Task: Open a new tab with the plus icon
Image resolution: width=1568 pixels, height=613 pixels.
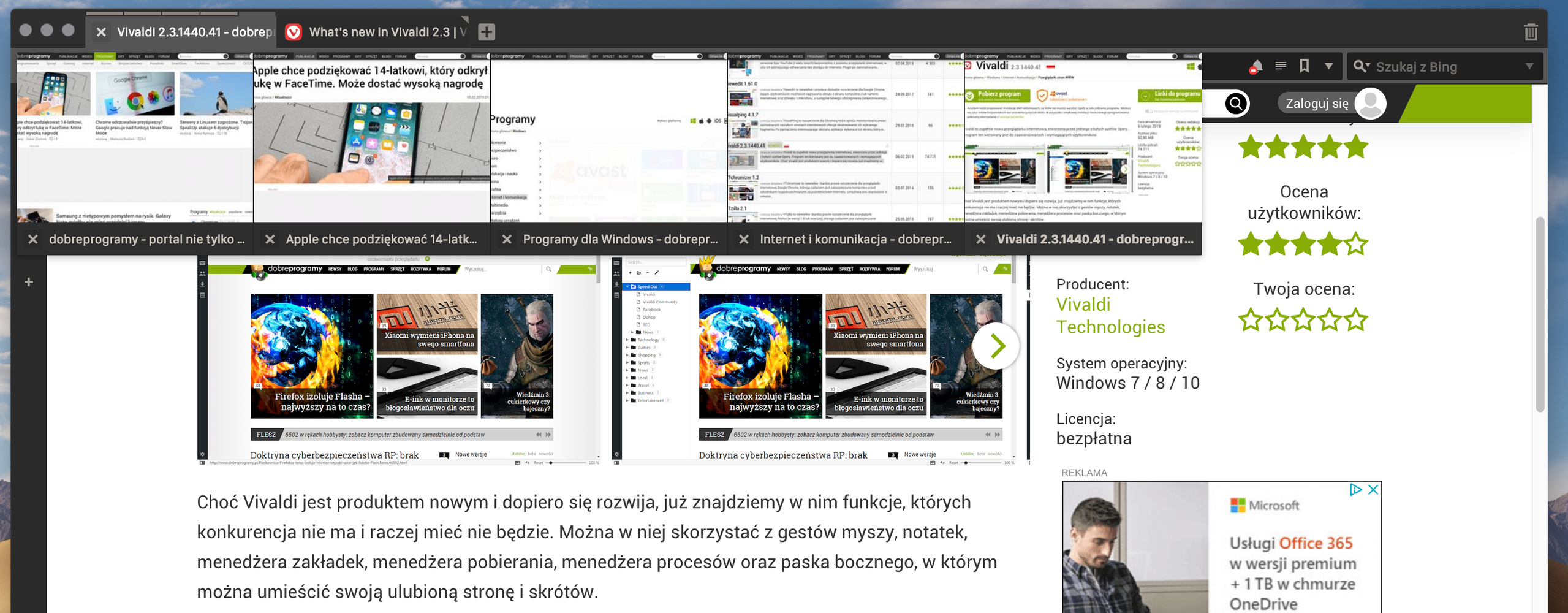Action: [x=487, y=31]
